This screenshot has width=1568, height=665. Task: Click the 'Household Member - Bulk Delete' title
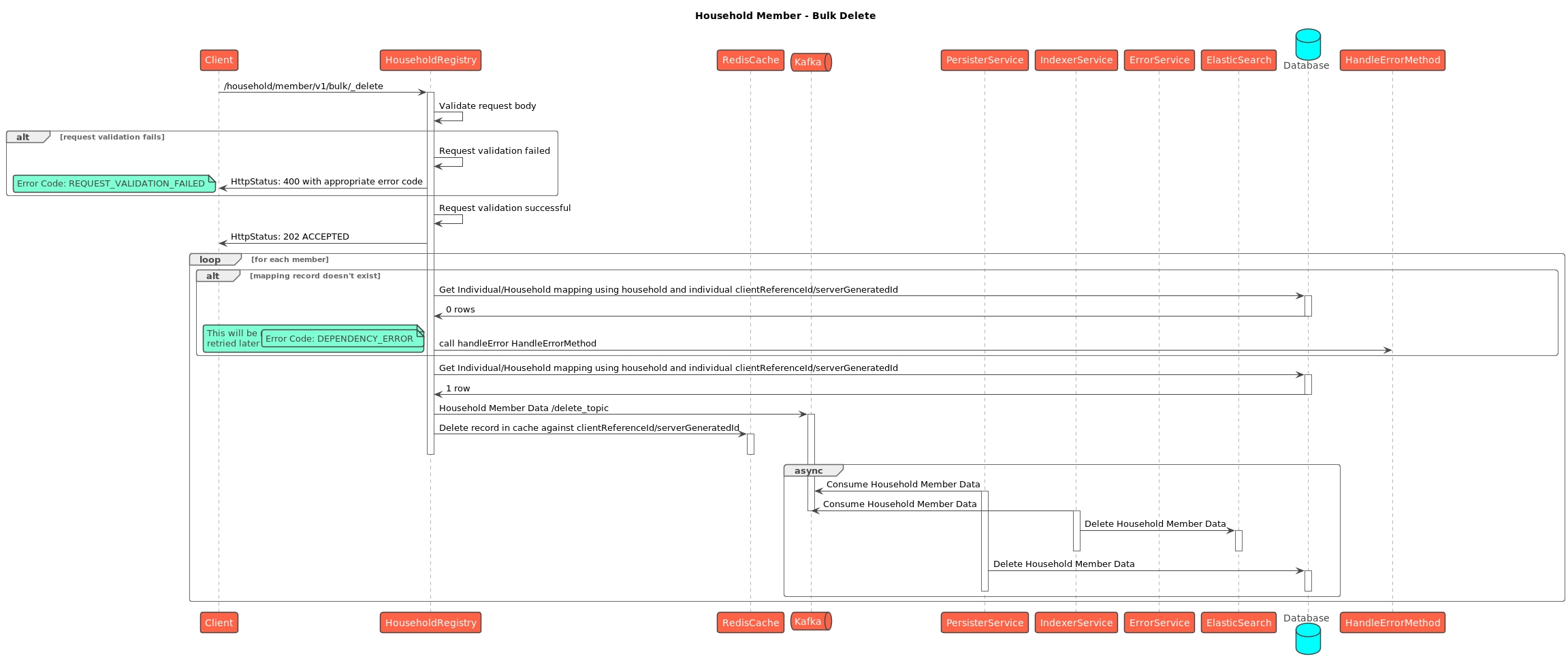click(784, 16)
